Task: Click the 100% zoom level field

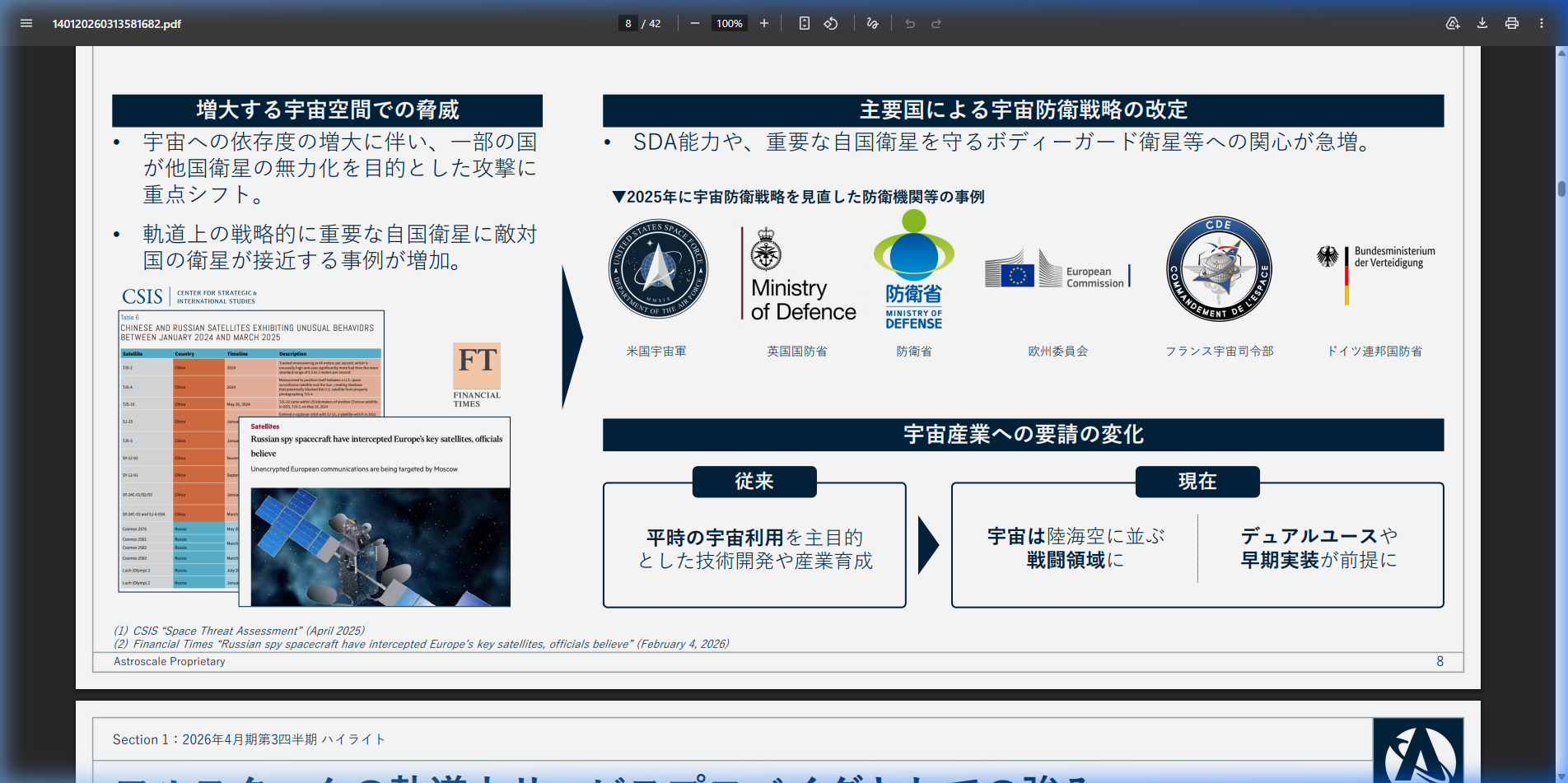Action: click(729, 23)
